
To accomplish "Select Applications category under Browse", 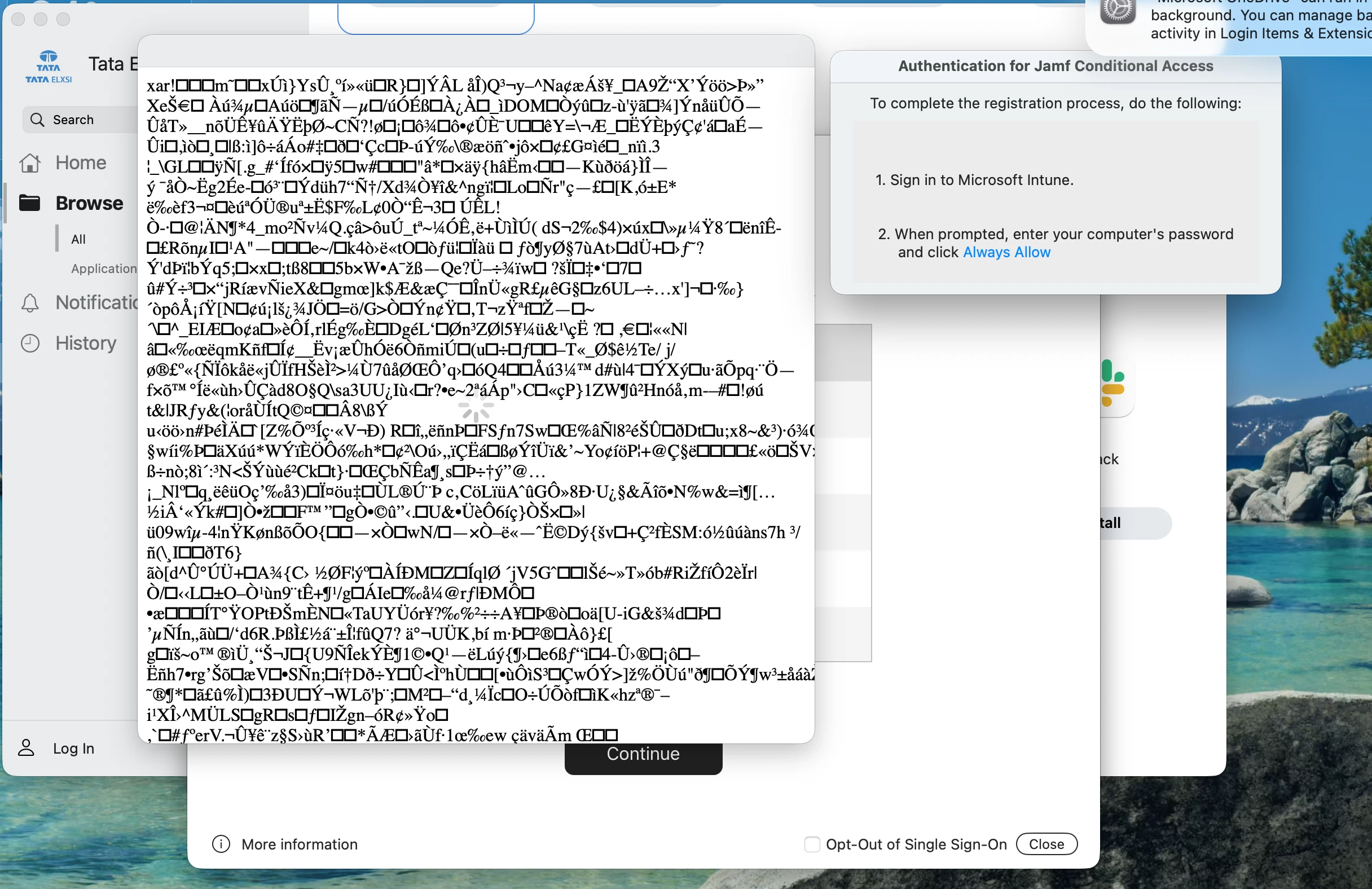I will click(104, 269).
